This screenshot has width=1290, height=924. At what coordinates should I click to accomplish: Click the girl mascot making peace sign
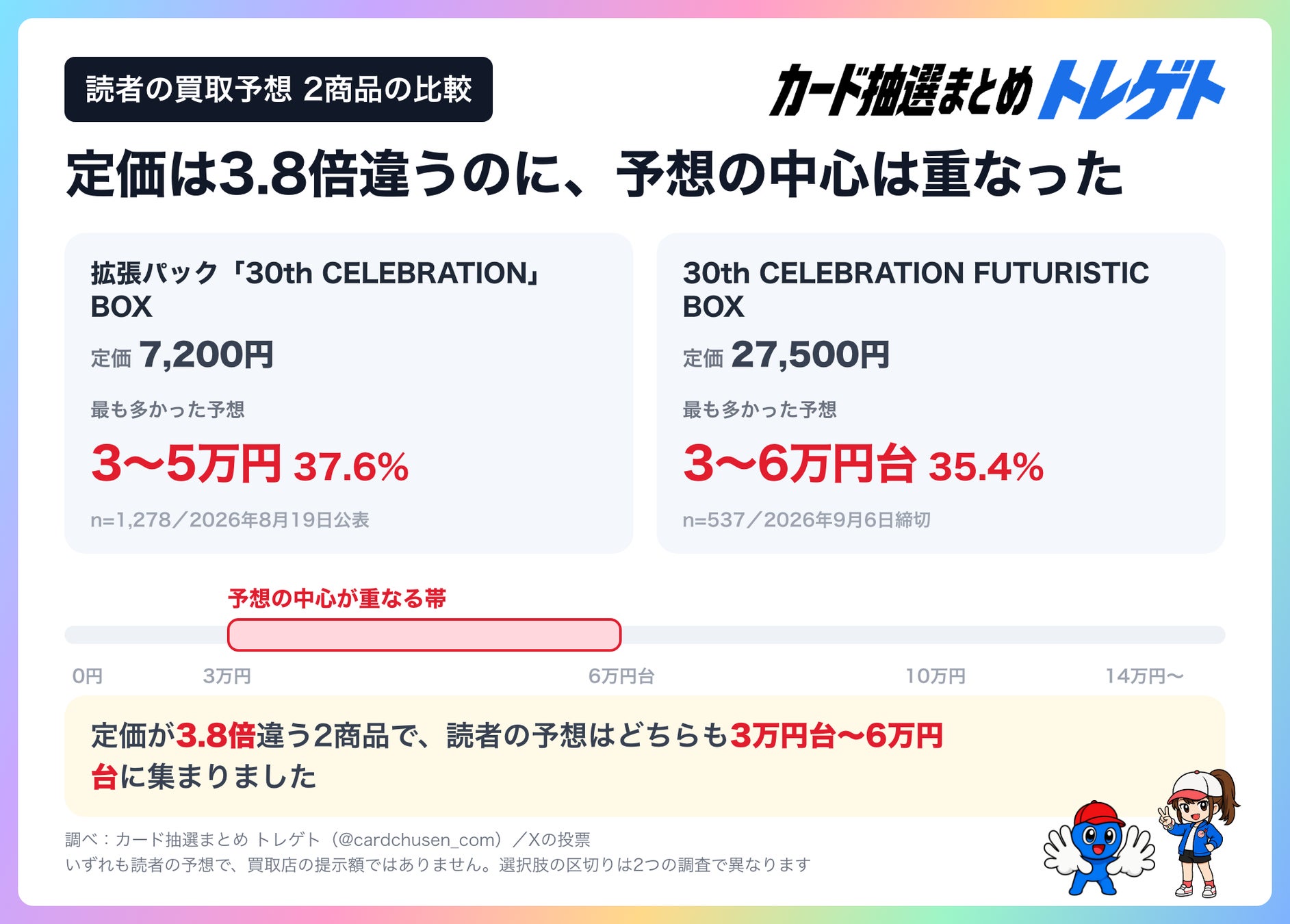pos(1199,833)
